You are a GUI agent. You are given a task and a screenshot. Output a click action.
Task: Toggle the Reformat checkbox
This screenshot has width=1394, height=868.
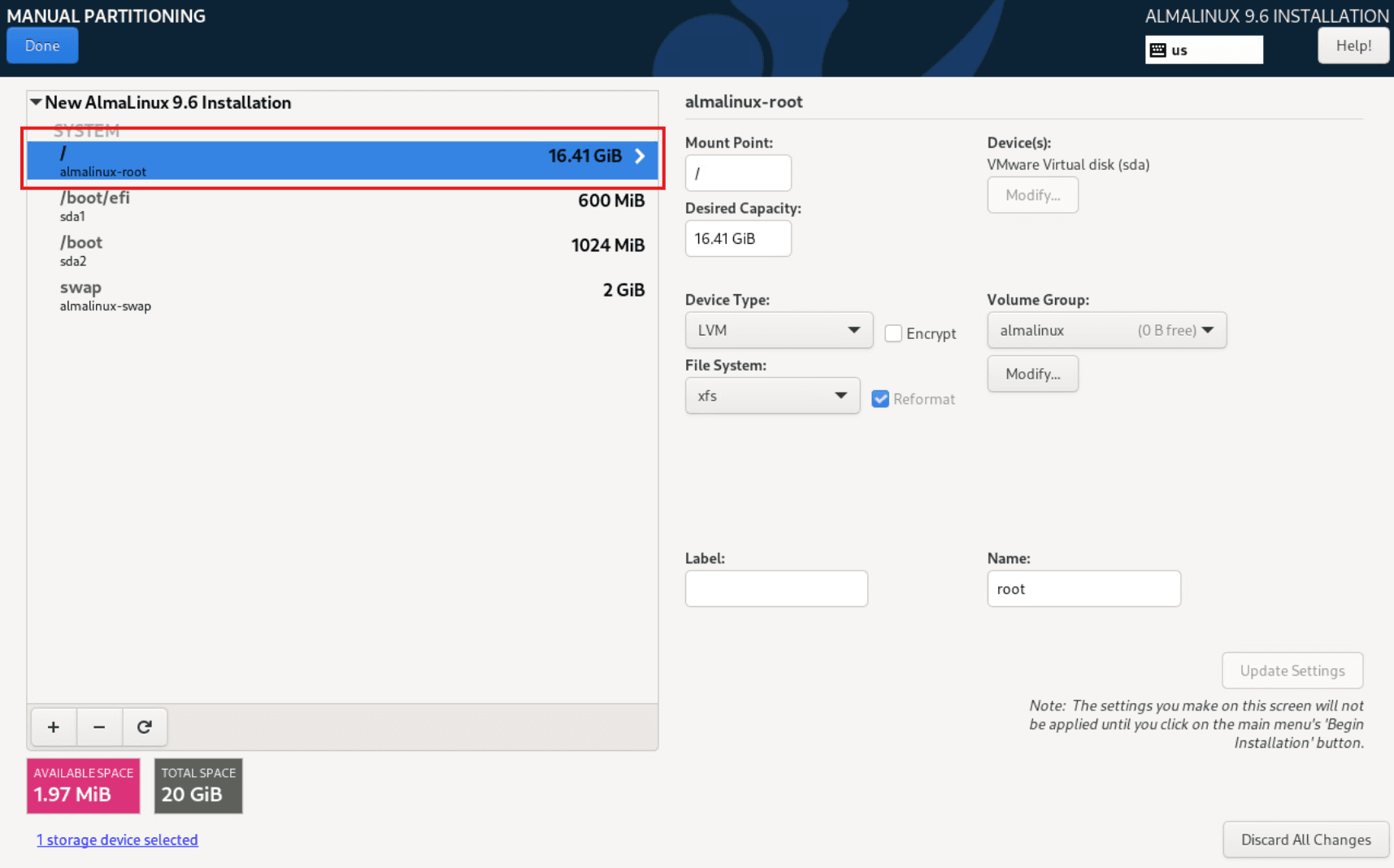coord(880,399)
